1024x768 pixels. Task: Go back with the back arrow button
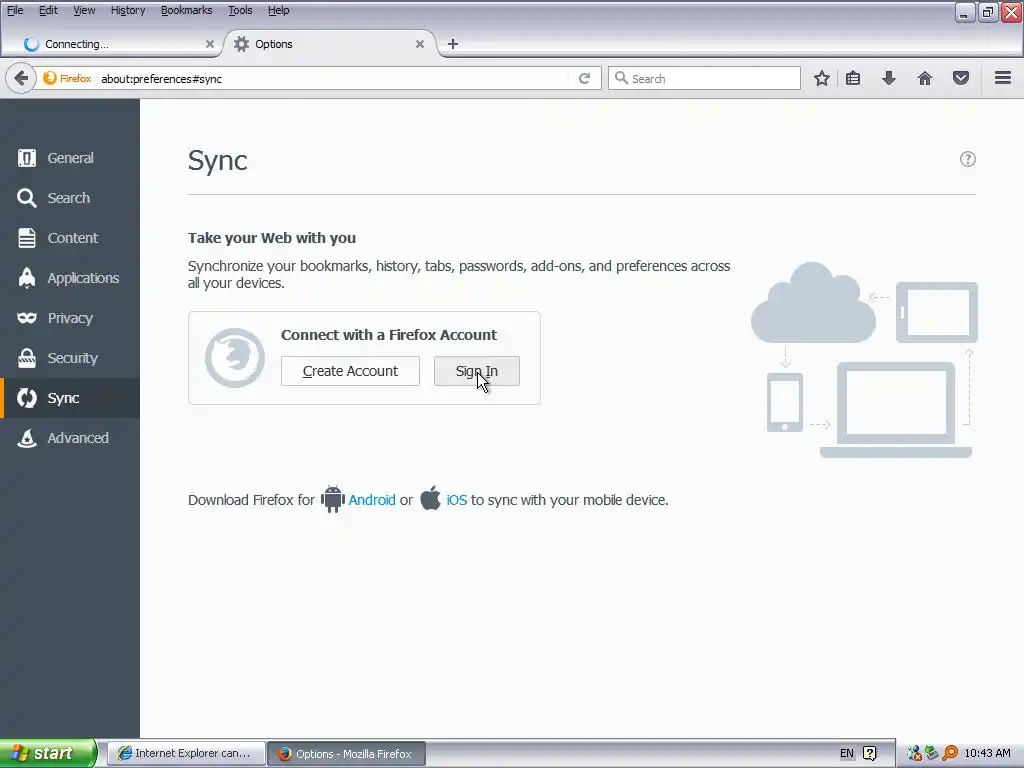[x=21, y=79]
